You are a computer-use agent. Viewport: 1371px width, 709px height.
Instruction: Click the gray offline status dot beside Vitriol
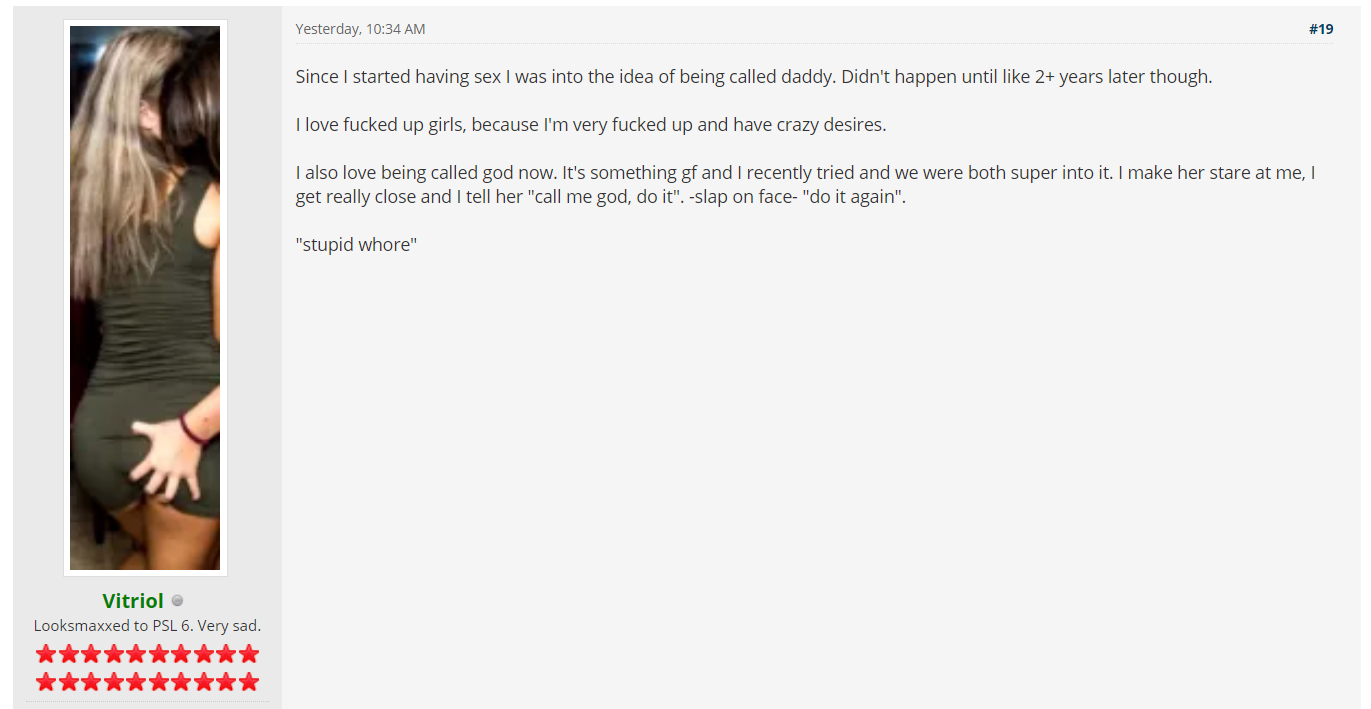pos(177,601)
